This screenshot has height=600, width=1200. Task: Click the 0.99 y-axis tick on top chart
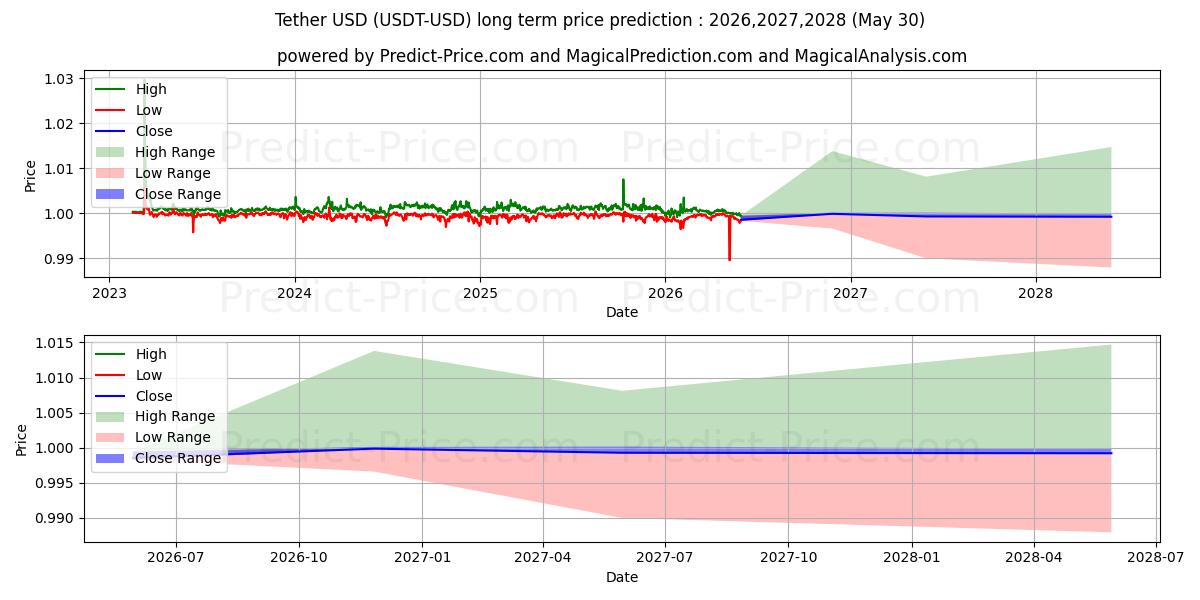pyautogui.click(x=60, y=259)
